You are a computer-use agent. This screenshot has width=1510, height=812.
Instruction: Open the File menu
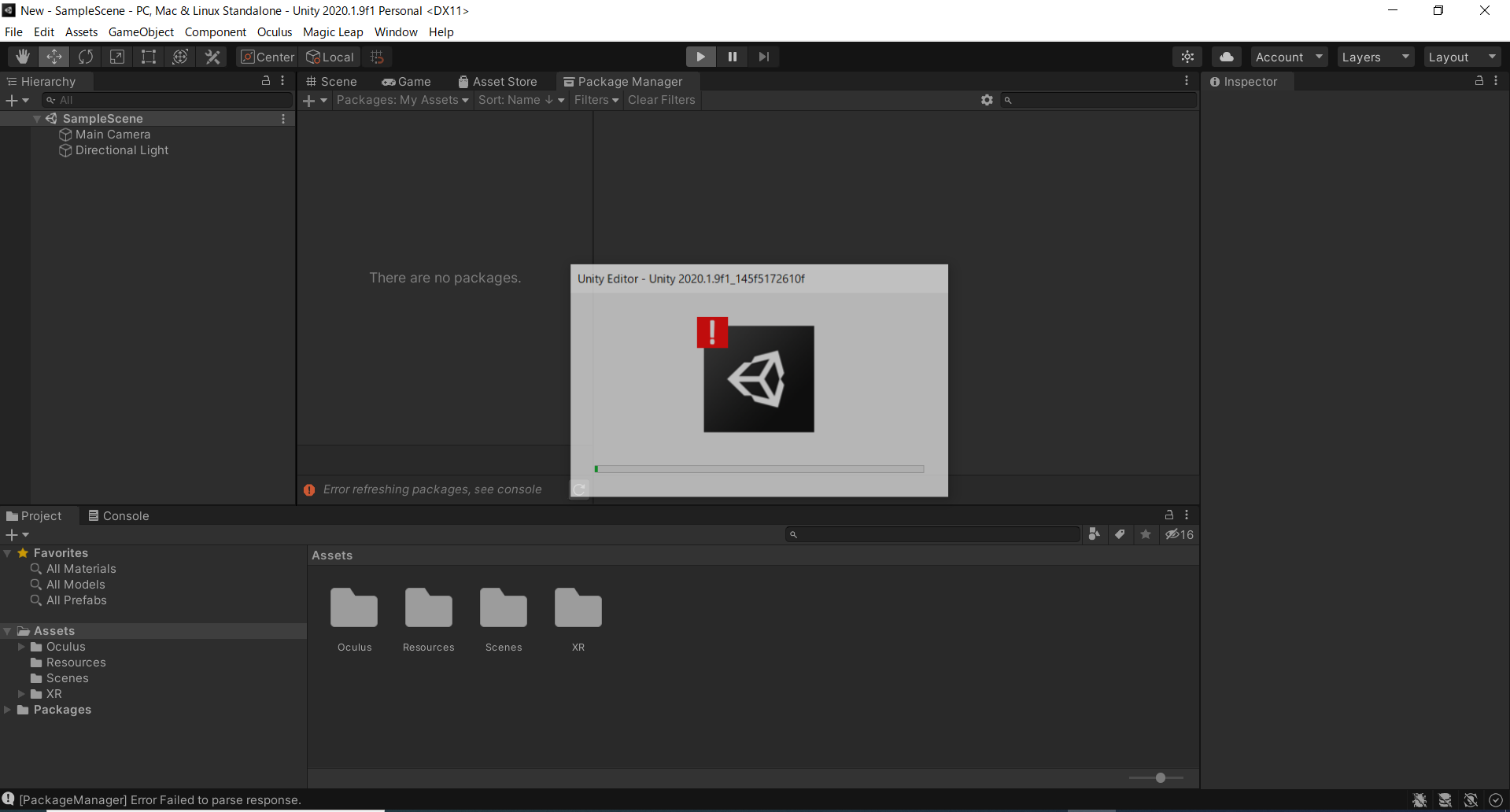(x=14, y=32)
